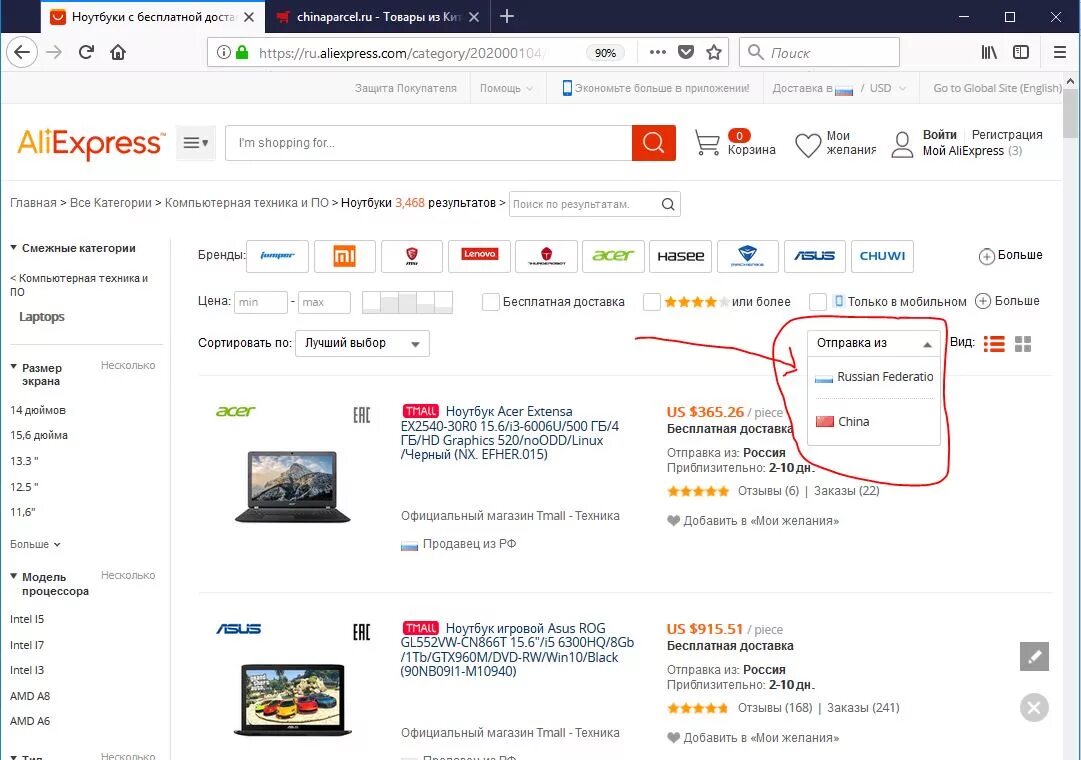
Task: Expand Больше brands button
Action: [1010, 256]
